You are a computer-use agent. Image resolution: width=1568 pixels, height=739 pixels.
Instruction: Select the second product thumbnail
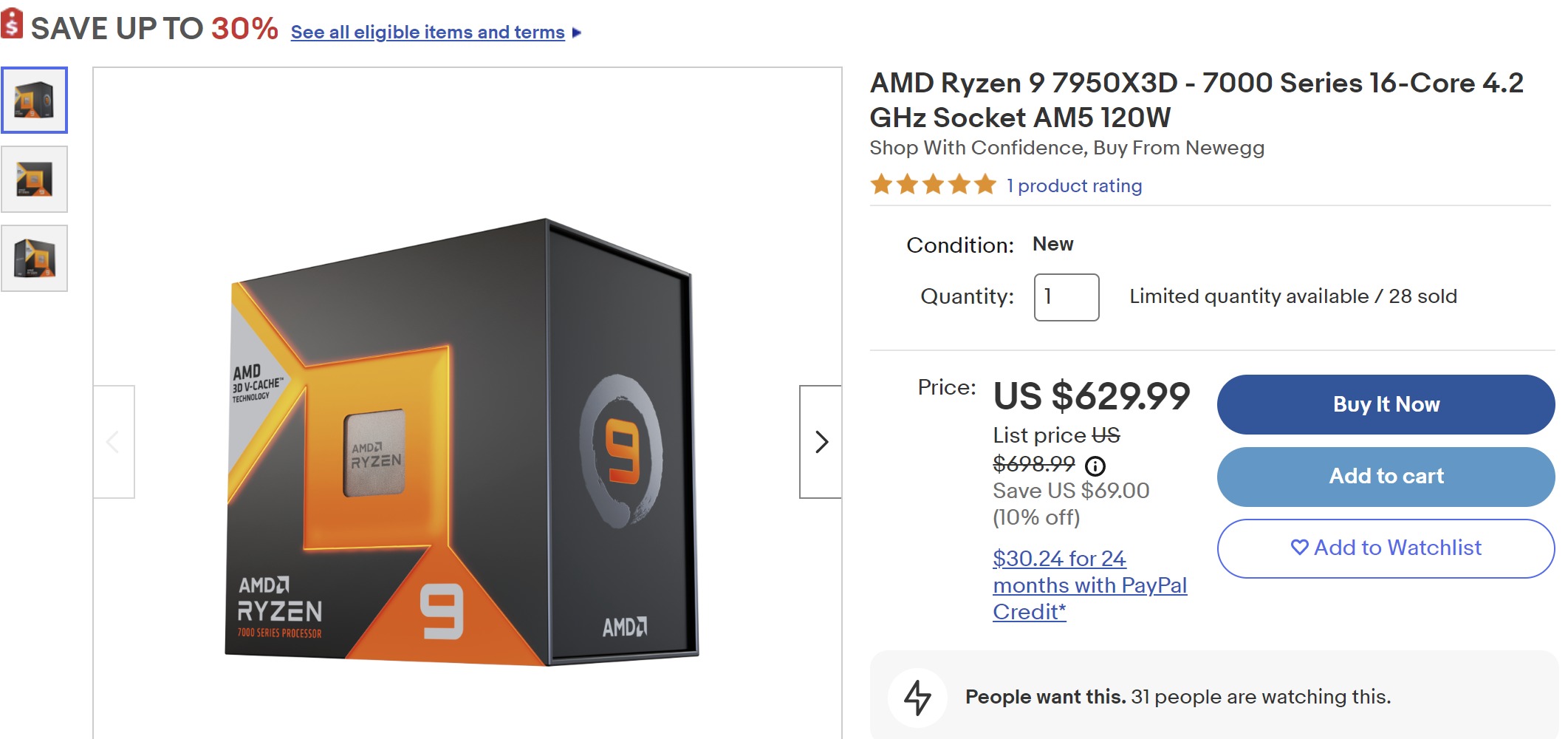[x=35, y=179]
